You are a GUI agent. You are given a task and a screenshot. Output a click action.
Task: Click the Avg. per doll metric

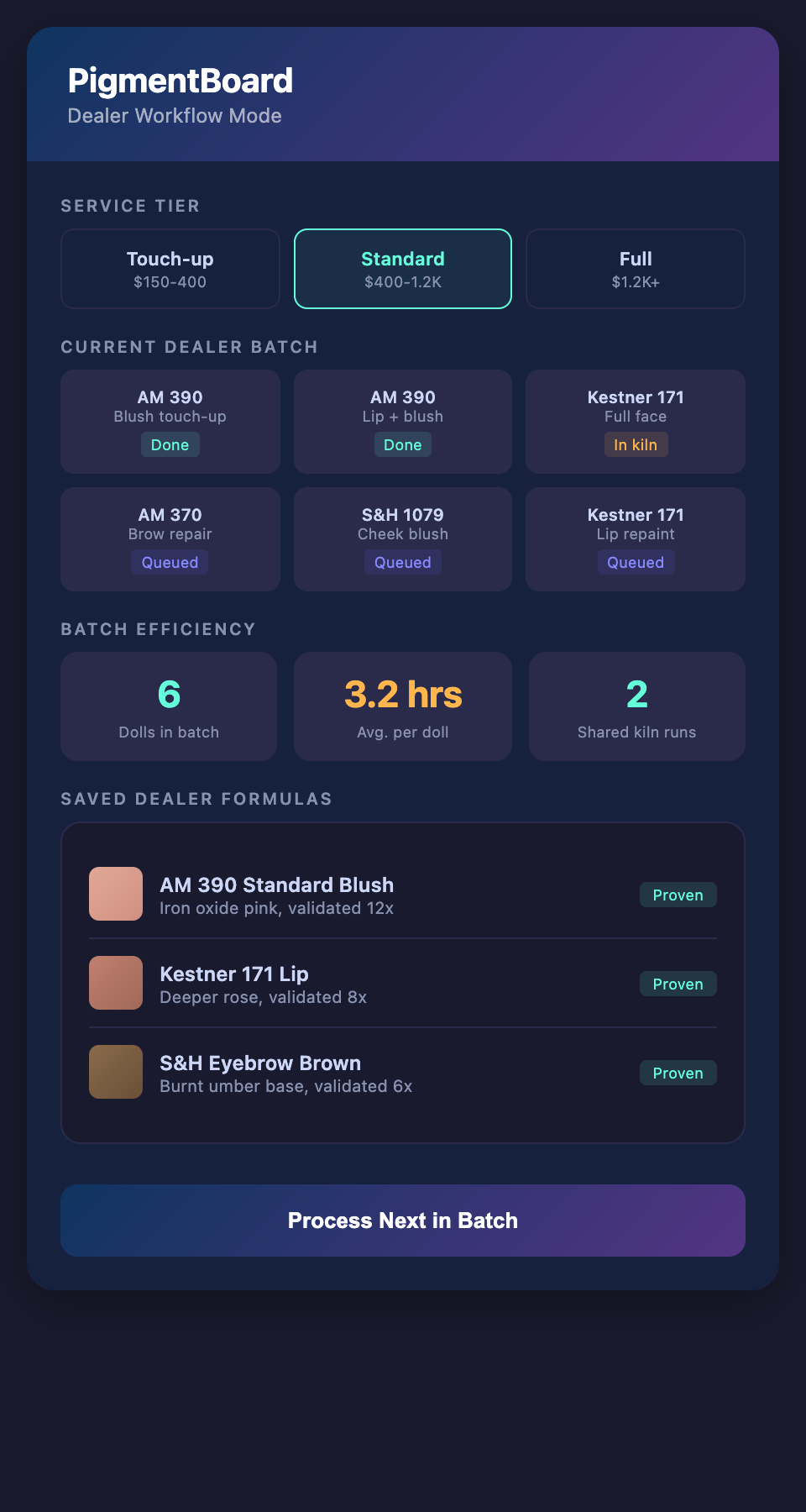point(402,706)
